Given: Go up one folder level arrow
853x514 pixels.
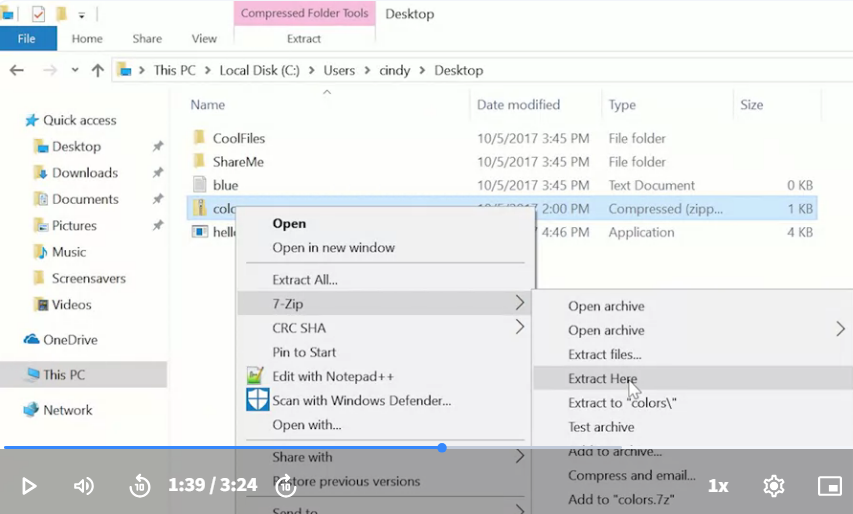Looking at the screenshot, I should tap(97, 70).
